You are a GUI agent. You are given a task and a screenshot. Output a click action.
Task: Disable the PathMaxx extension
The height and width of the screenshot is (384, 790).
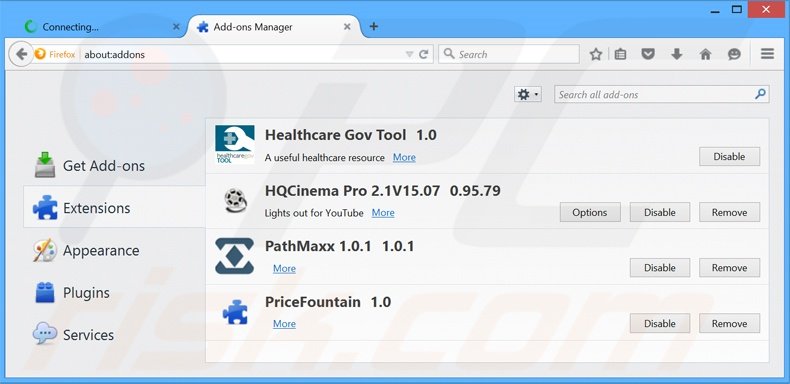(x=660, y=268)
